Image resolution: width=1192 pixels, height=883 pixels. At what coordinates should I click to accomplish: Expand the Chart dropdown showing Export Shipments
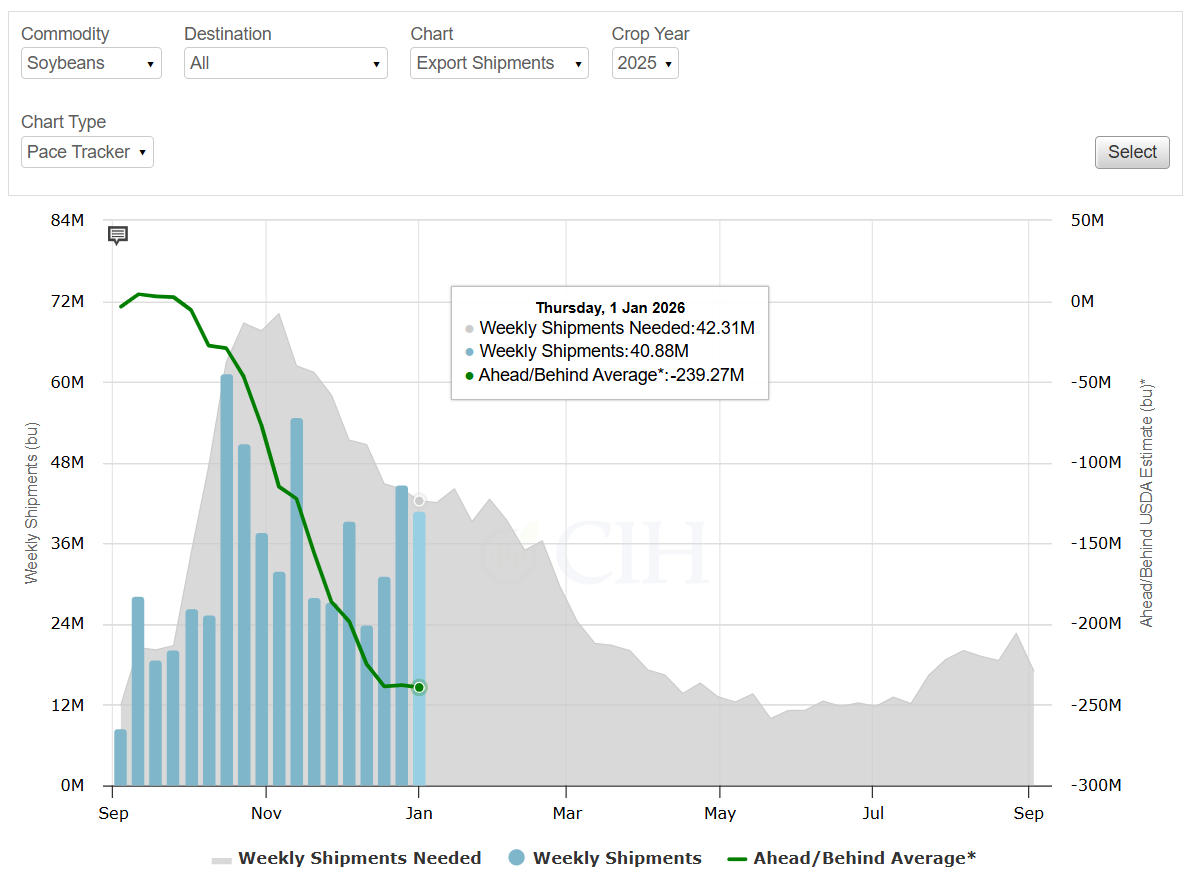click(x=499, y=63)
